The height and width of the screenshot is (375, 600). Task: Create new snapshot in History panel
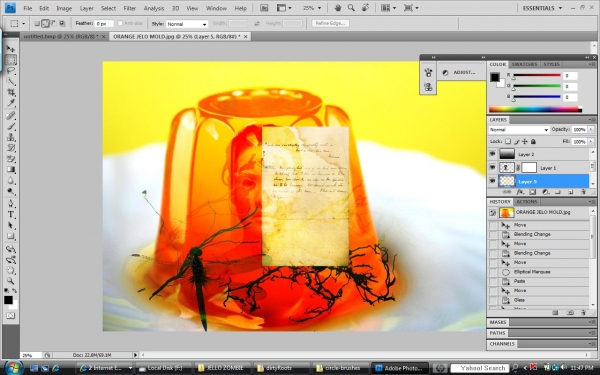pyautogui.click(x=570, y=313)
